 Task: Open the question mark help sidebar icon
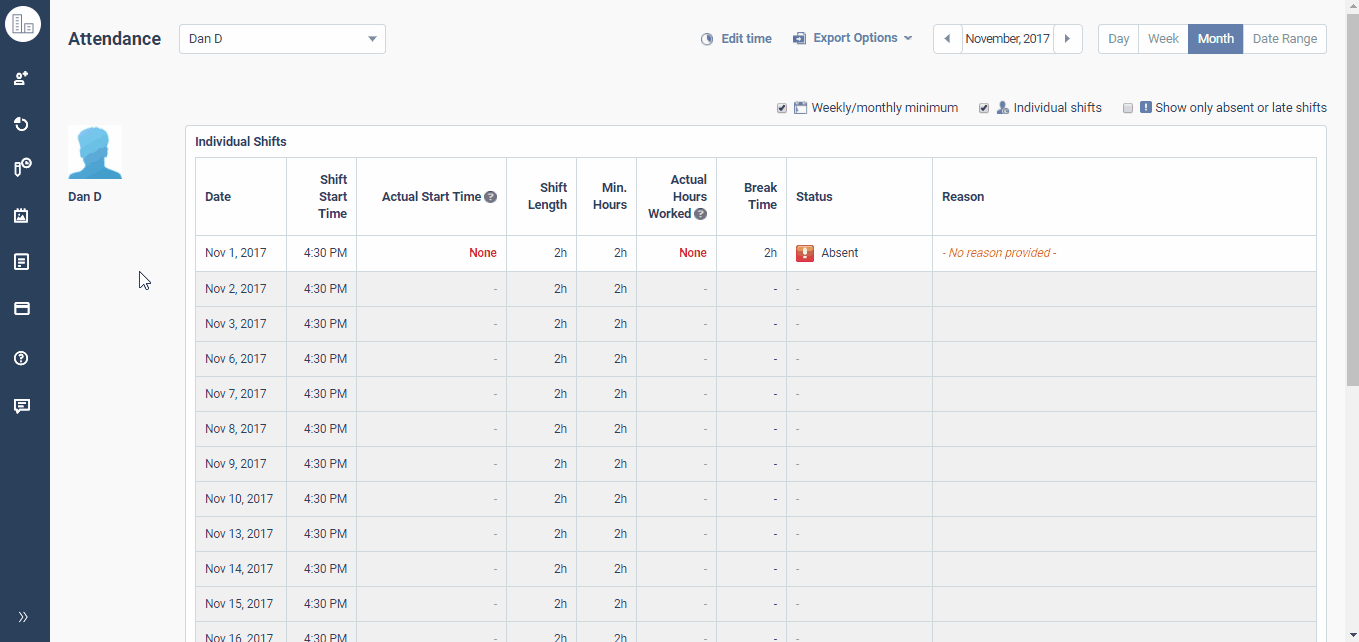[21, 358]
